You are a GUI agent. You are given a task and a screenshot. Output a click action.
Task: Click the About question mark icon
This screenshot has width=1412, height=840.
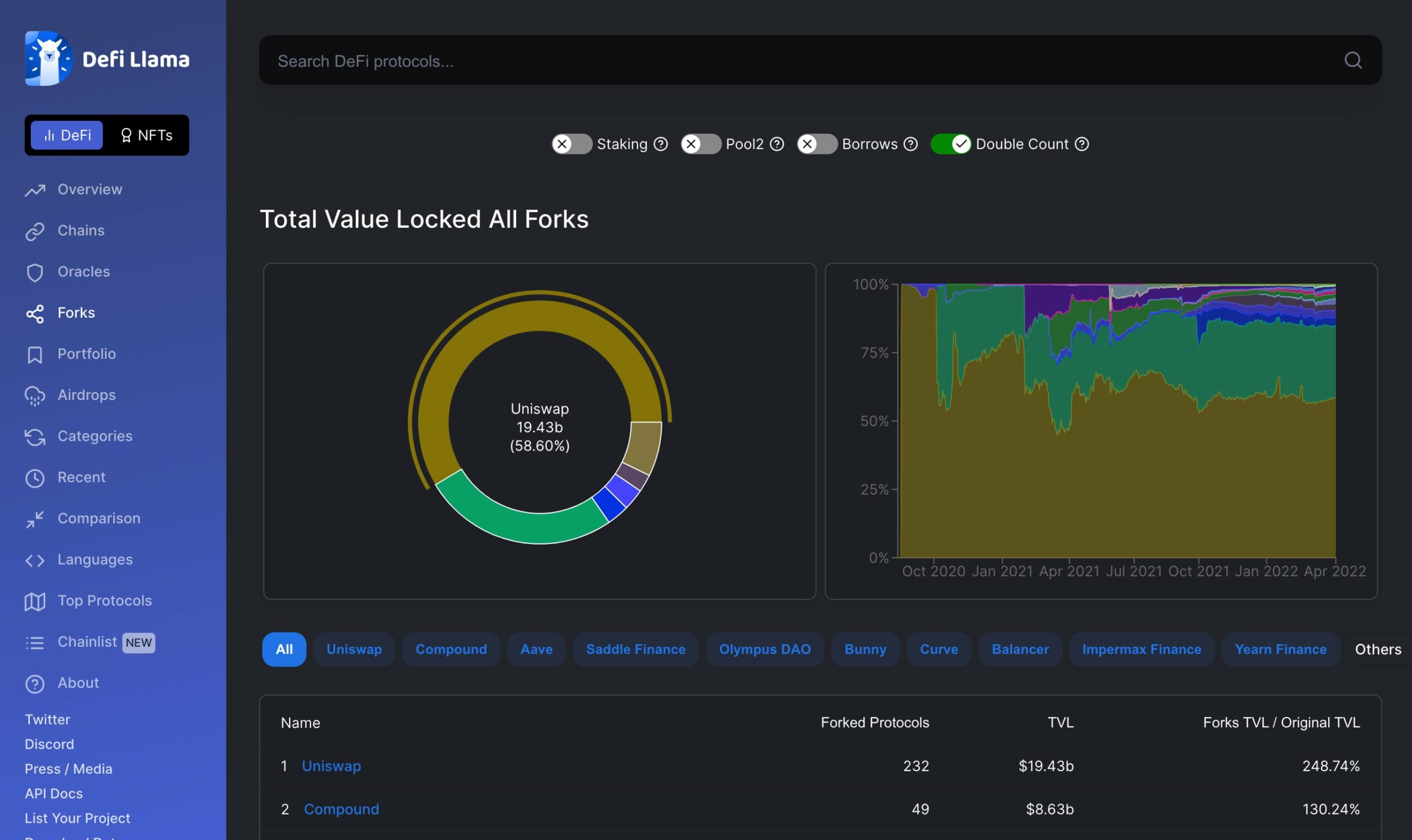[35, 684]
